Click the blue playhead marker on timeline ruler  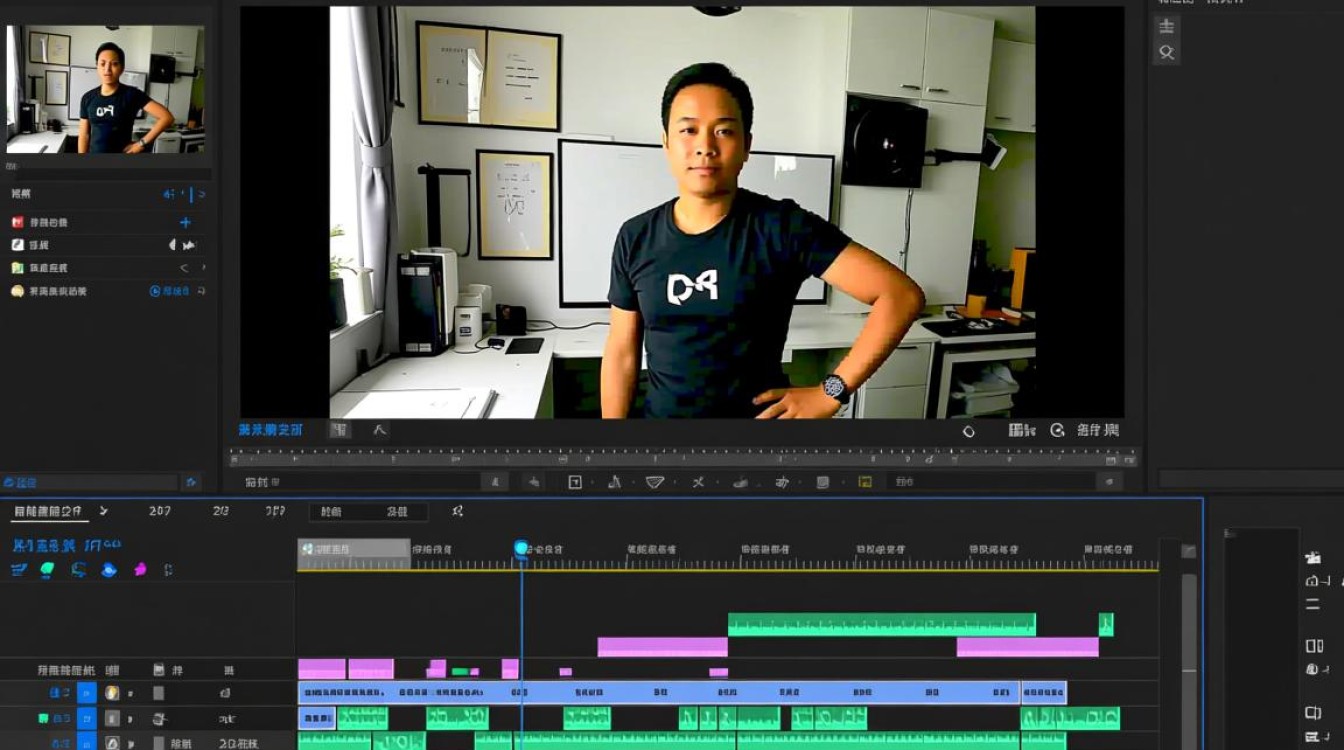point(521,548)
